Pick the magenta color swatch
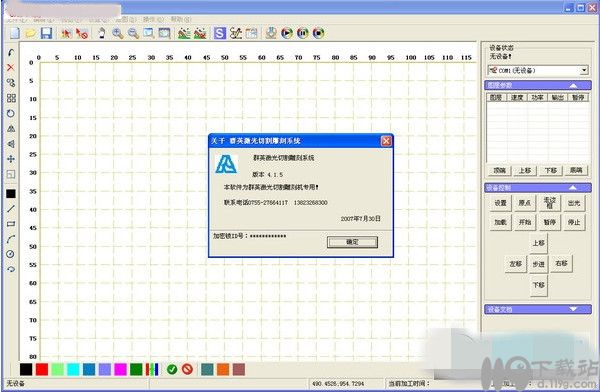 point(120,369)
